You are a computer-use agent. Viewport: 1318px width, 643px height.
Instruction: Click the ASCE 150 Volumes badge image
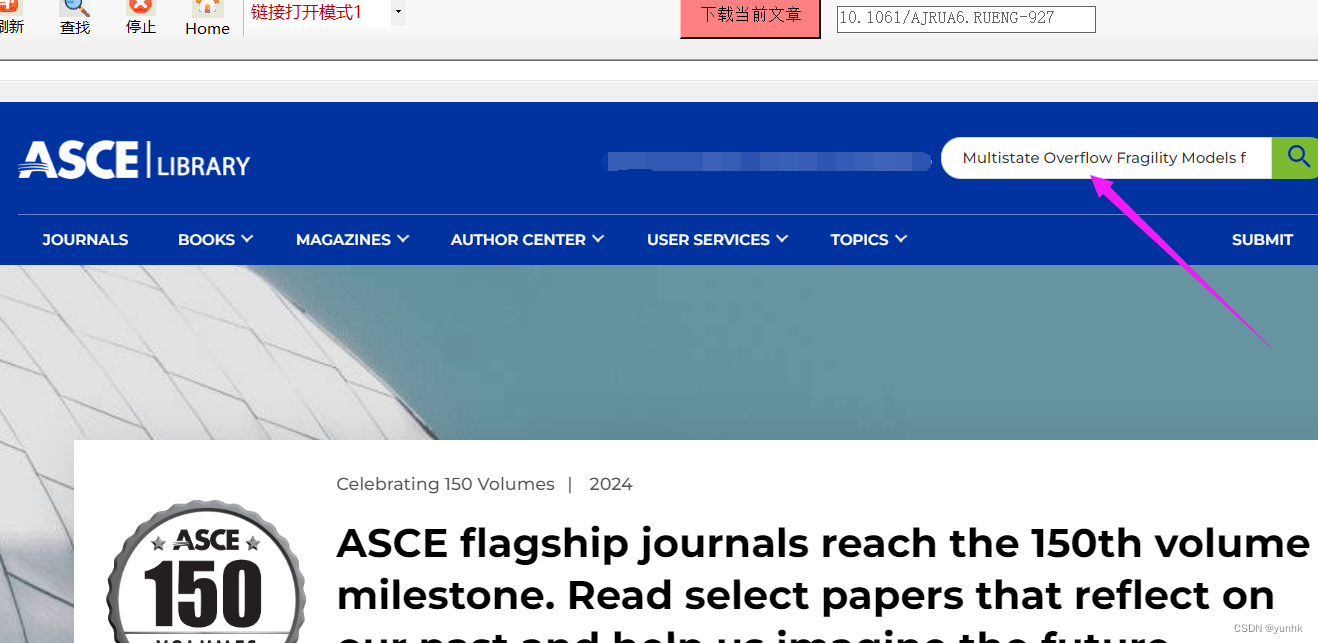(205, 572)
